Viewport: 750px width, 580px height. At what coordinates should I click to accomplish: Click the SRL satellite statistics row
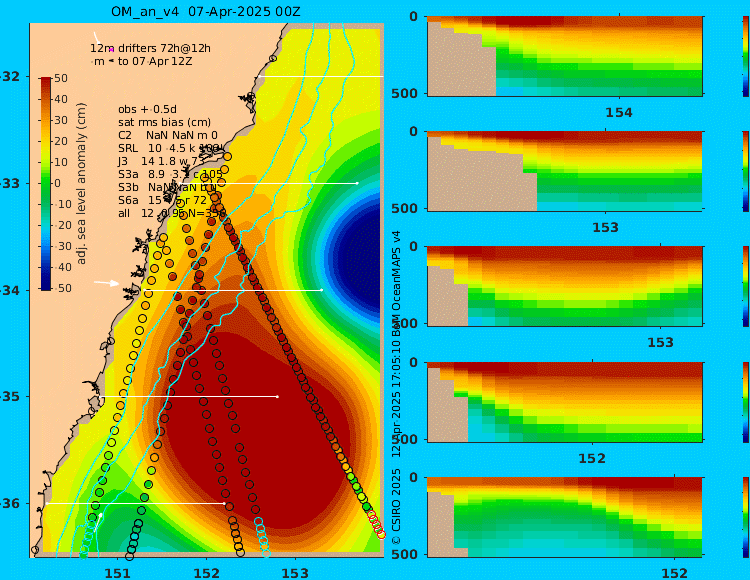pyautogui.click(x=169, y=148)
